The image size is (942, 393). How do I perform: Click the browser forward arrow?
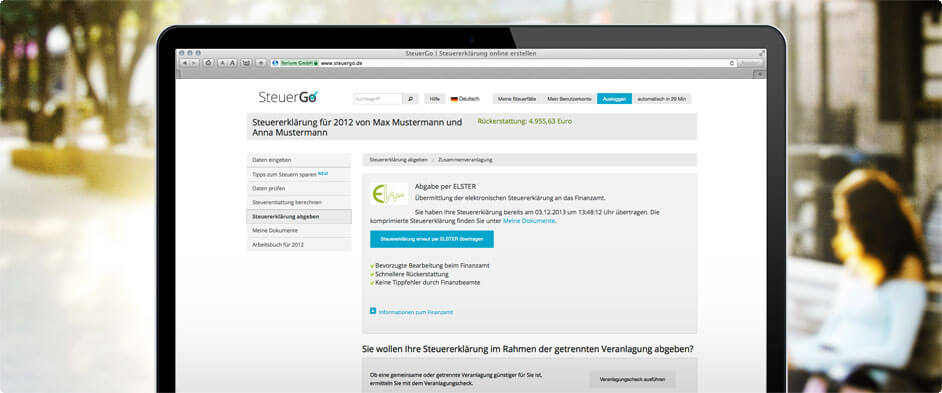point(194,62)
